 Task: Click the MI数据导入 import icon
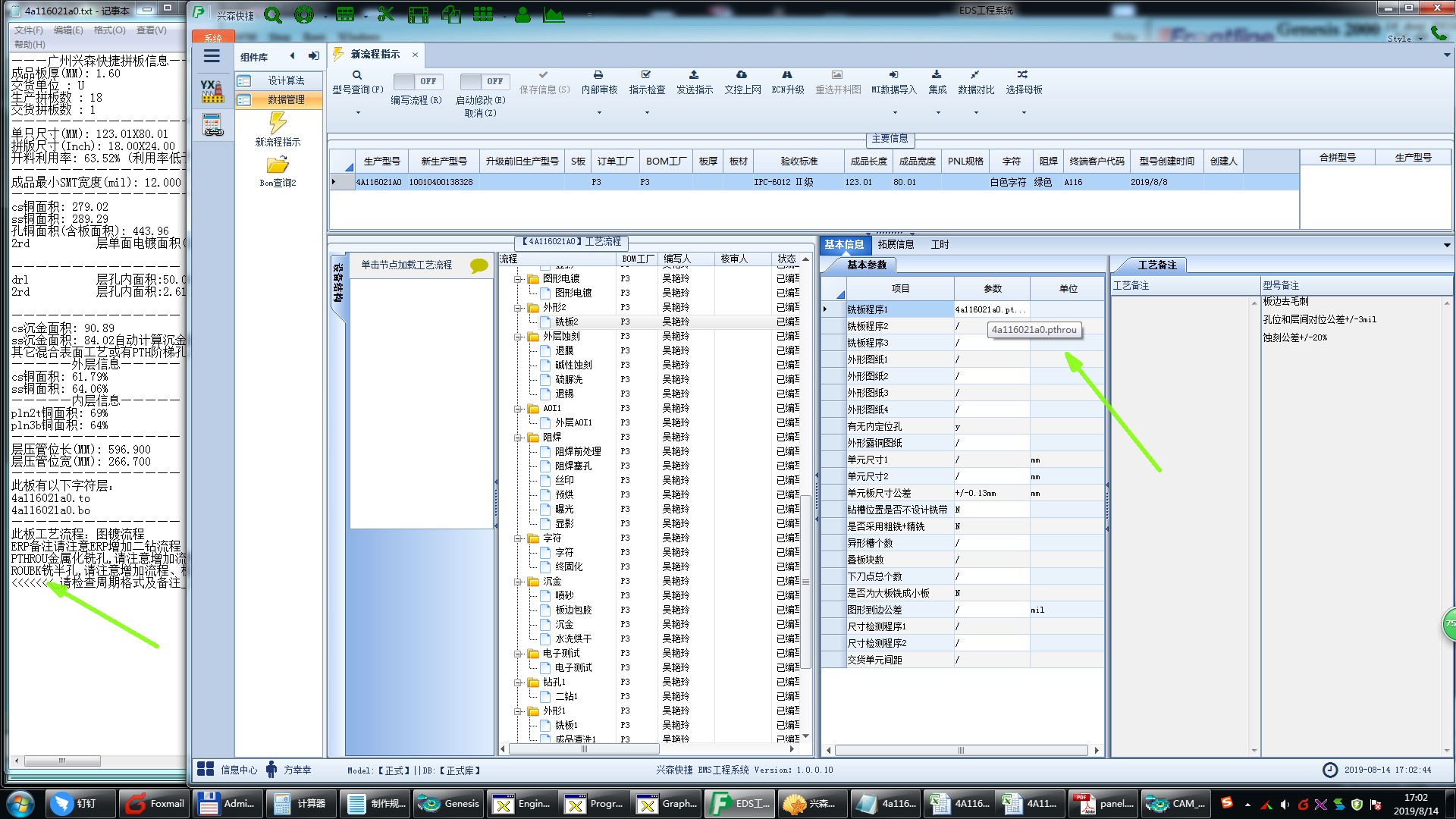point(893,75)
